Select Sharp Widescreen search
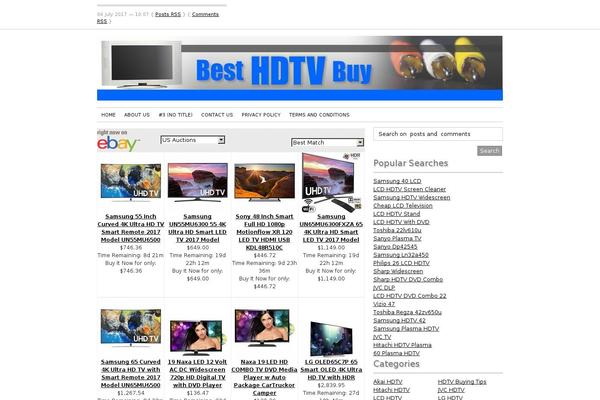Screen dimensions: 600x400 [x=398, y=271]
